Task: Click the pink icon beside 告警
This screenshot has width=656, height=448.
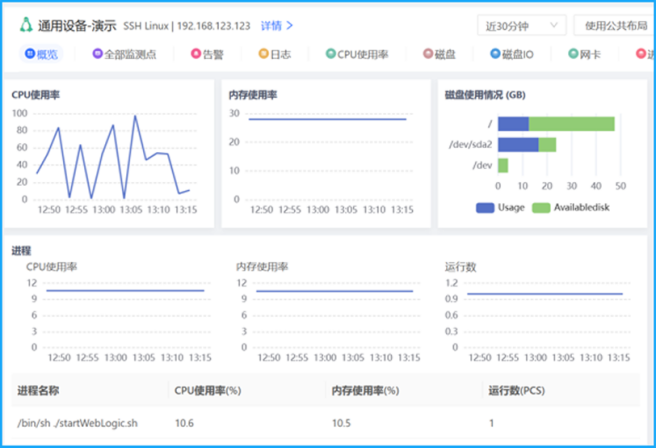Action: point(196,54)
